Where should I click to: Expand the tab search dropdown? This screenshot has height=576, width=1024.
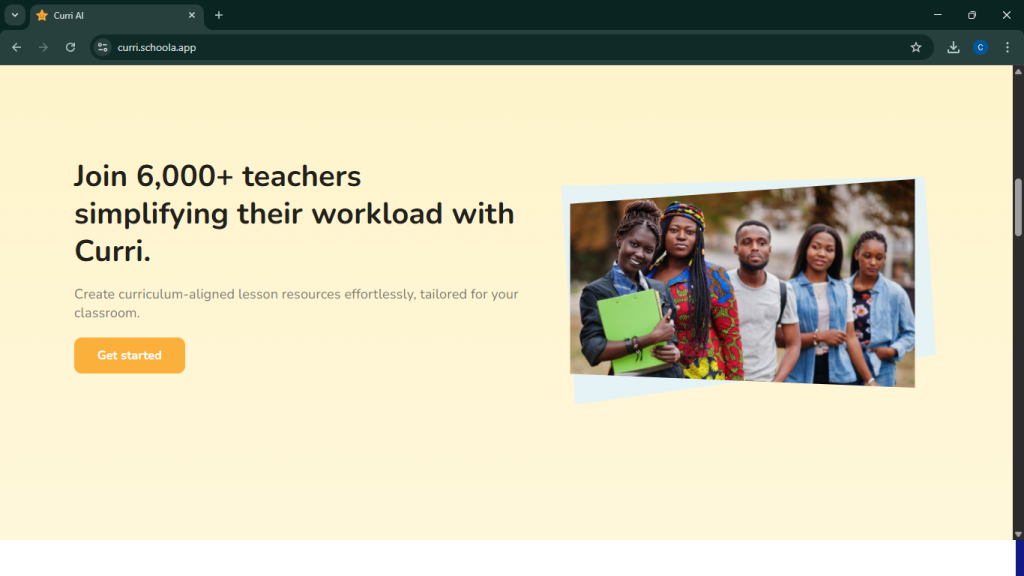pos(14,15)
